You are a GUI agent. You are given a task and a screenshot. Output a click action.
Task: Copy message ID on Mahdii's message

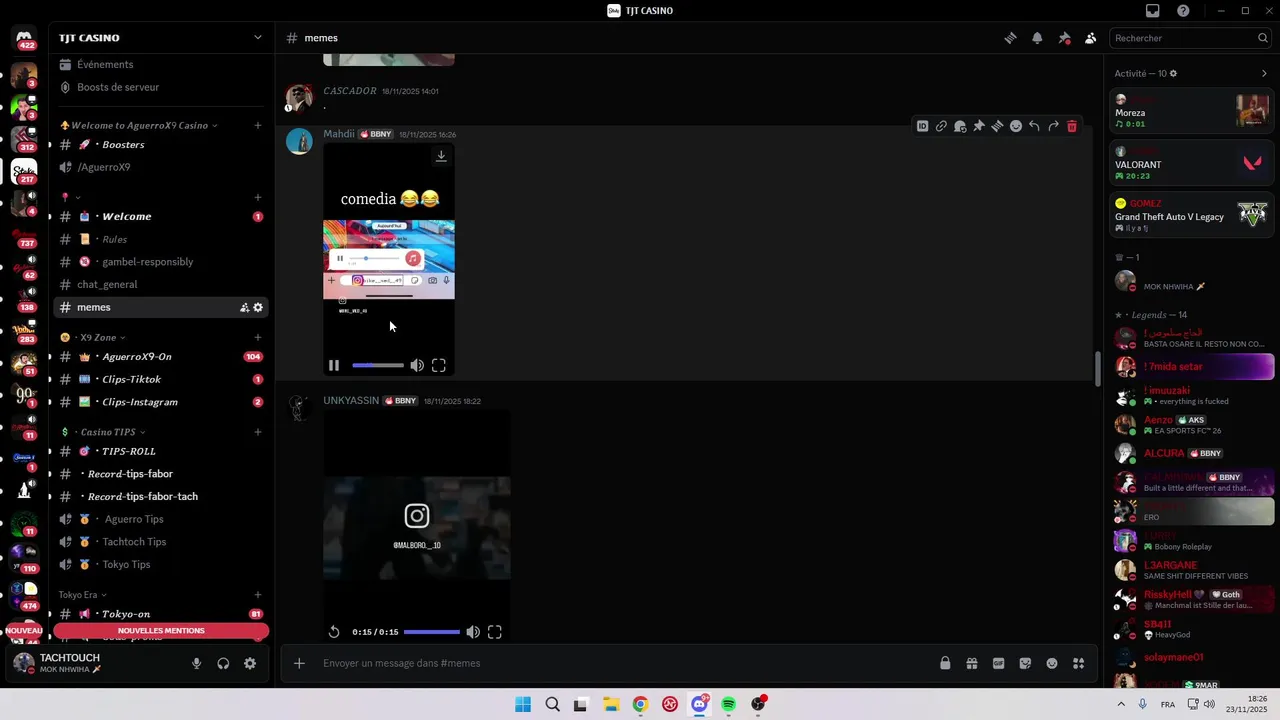922,126
